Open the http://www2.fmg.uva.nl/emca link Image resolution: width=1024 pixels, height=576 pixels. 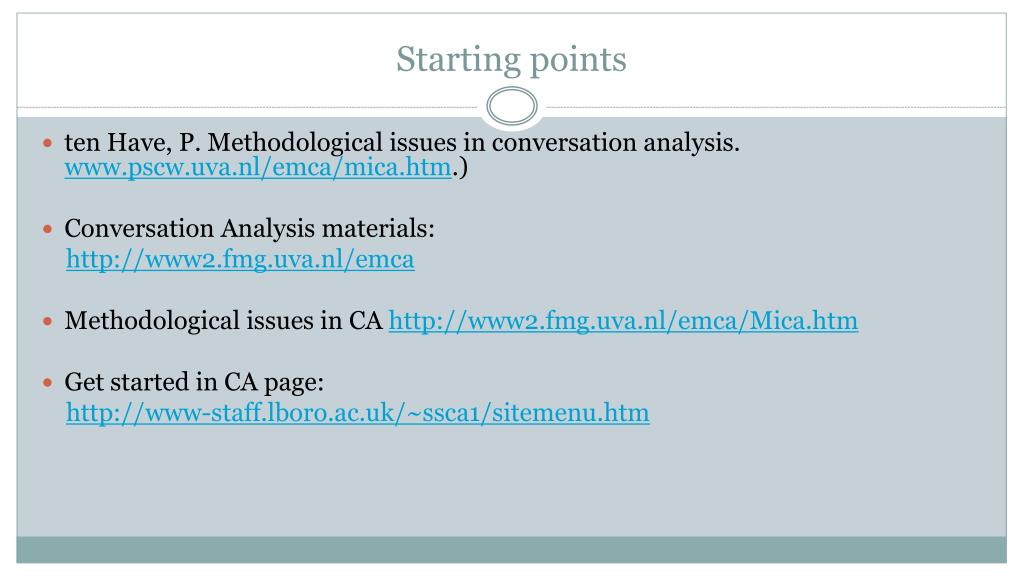(x=240, y=261)
